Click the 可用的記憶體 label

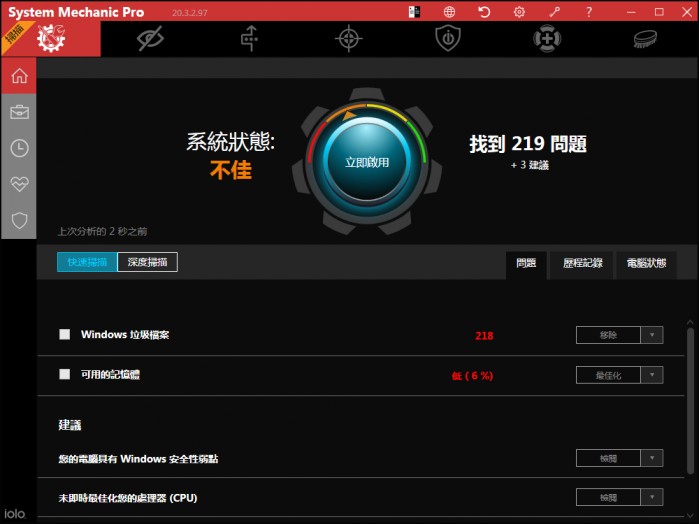pyautogui.click(x=110, y=375)
